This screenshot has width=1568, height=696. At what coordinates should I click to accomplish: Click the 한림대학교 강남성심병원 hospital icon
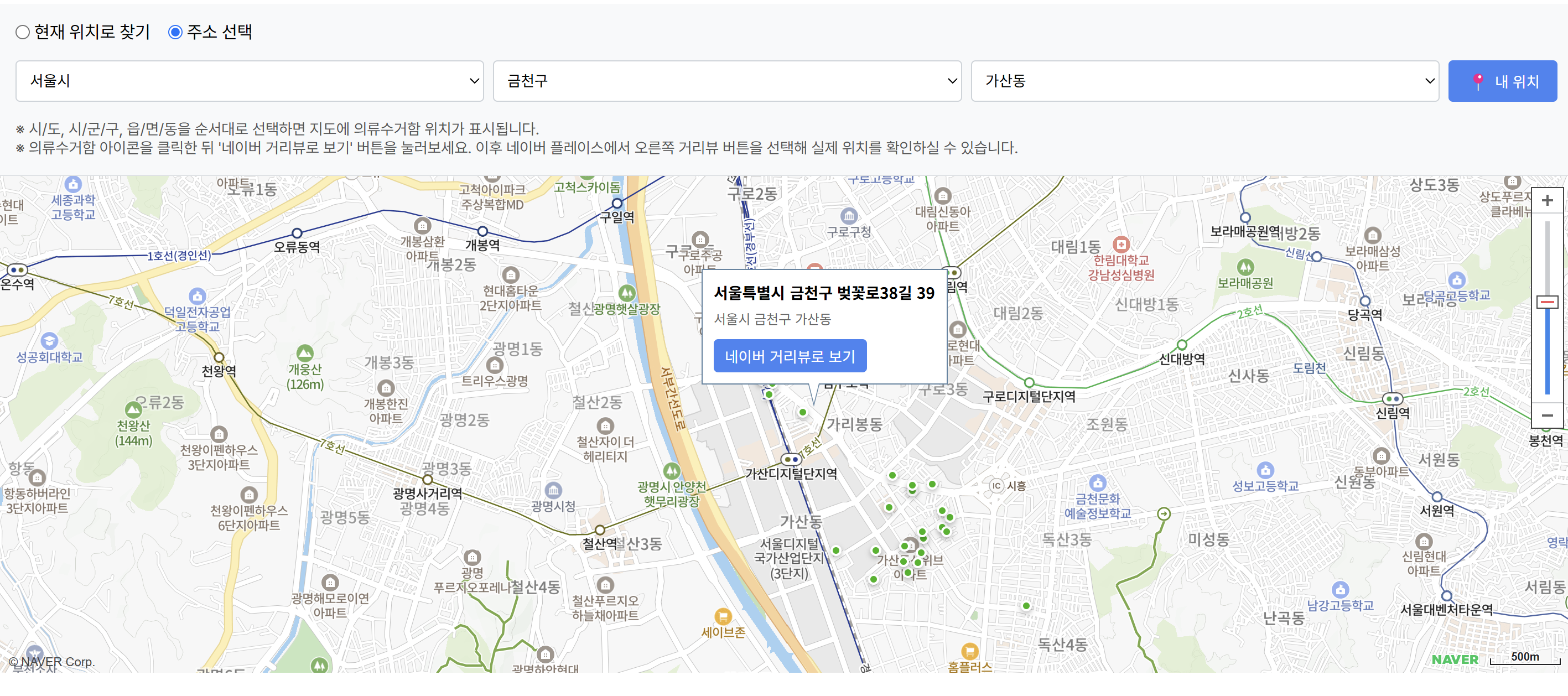click(1120, 244)
